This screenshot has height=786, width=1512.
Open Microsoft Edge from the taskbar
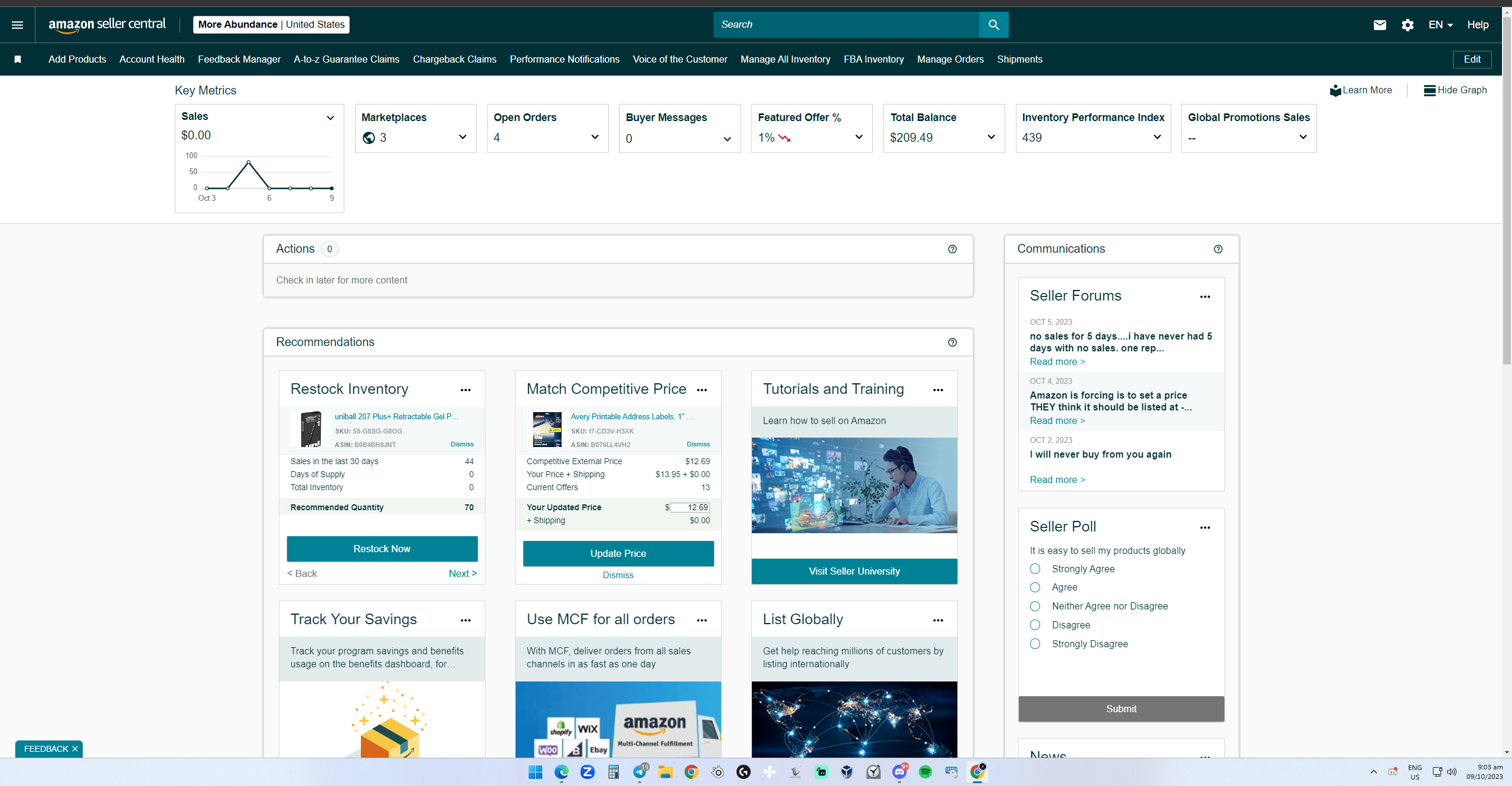pyautogui.click(x=561, y=772)
